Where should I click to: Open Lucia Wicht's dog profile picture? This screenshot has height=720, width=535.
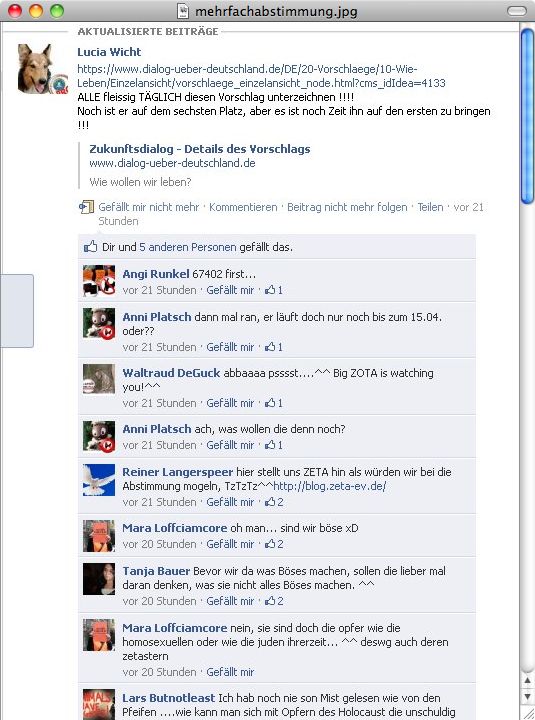click(42, 69)
